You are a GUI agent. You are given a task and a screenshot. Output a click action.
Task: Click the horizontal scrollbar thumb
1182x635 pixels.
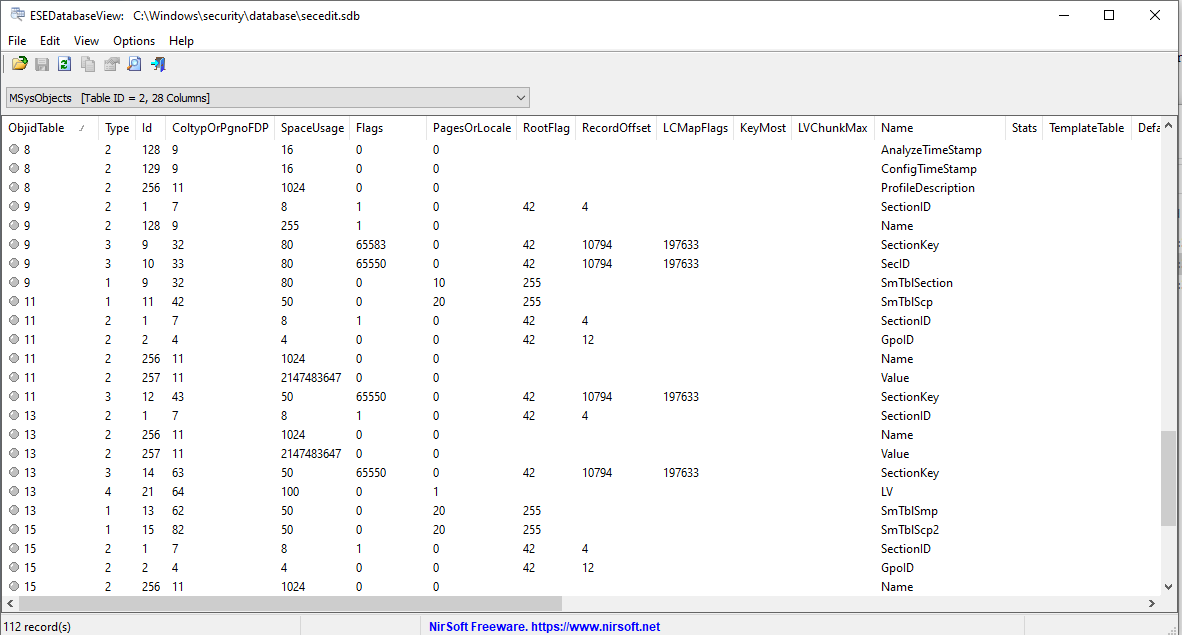290,603
